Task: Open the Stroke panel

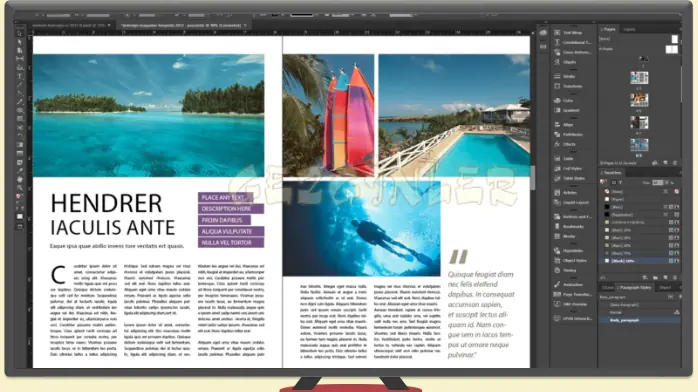Action: point(565,77)
